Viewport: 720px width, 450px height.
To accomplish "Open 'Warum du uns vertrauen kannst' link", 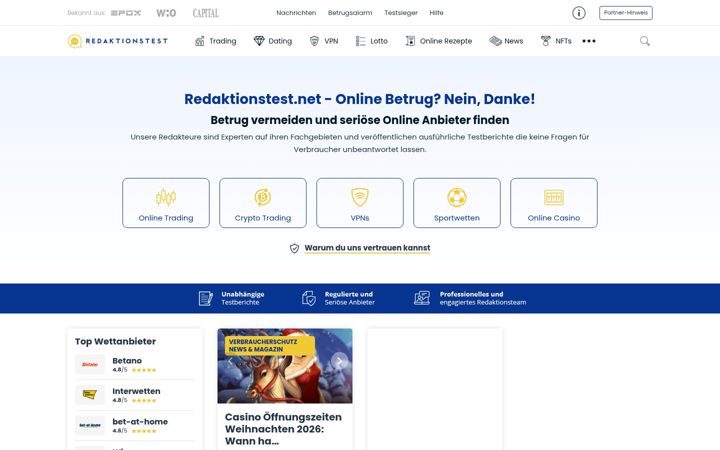I will pos(367,248).
